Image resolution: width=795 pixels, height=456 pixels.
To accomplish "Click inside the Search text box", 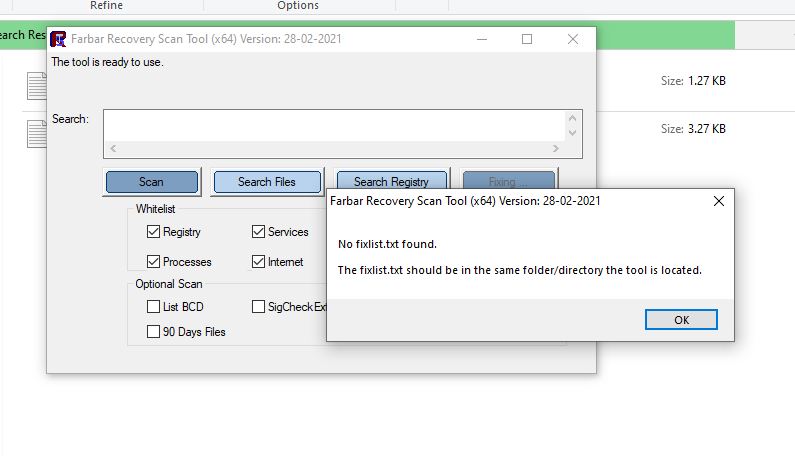I will (x=335, y=126).
